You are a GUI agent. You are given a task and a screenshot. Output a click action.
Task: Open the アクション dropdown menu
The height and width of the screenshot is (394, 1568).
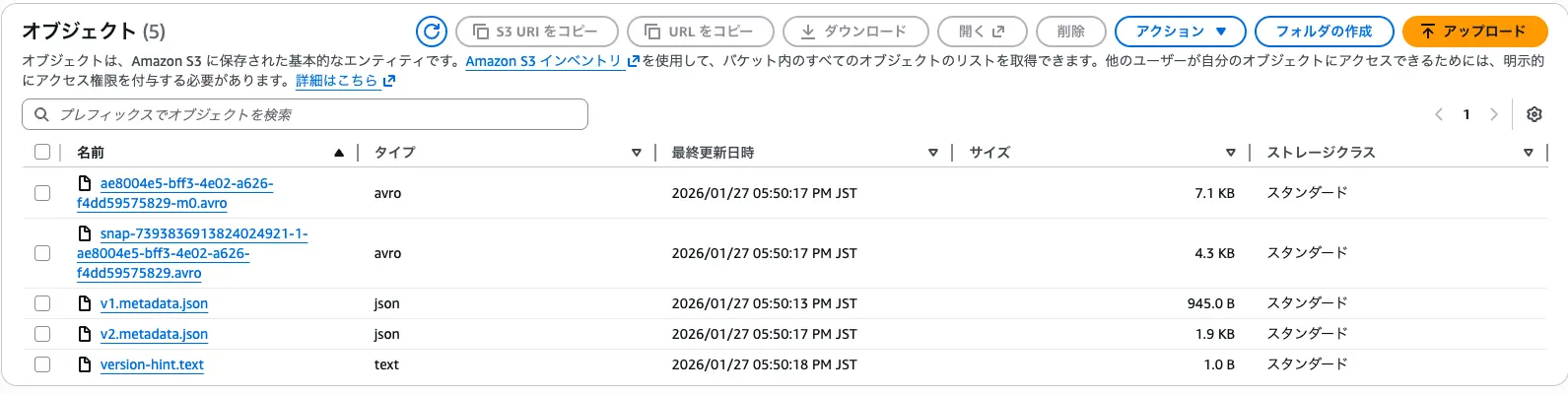(1180, 32)
